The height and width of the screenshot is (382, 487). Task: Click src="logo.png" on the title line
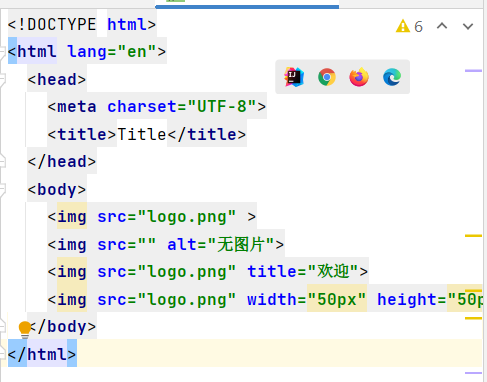[167, 272]
